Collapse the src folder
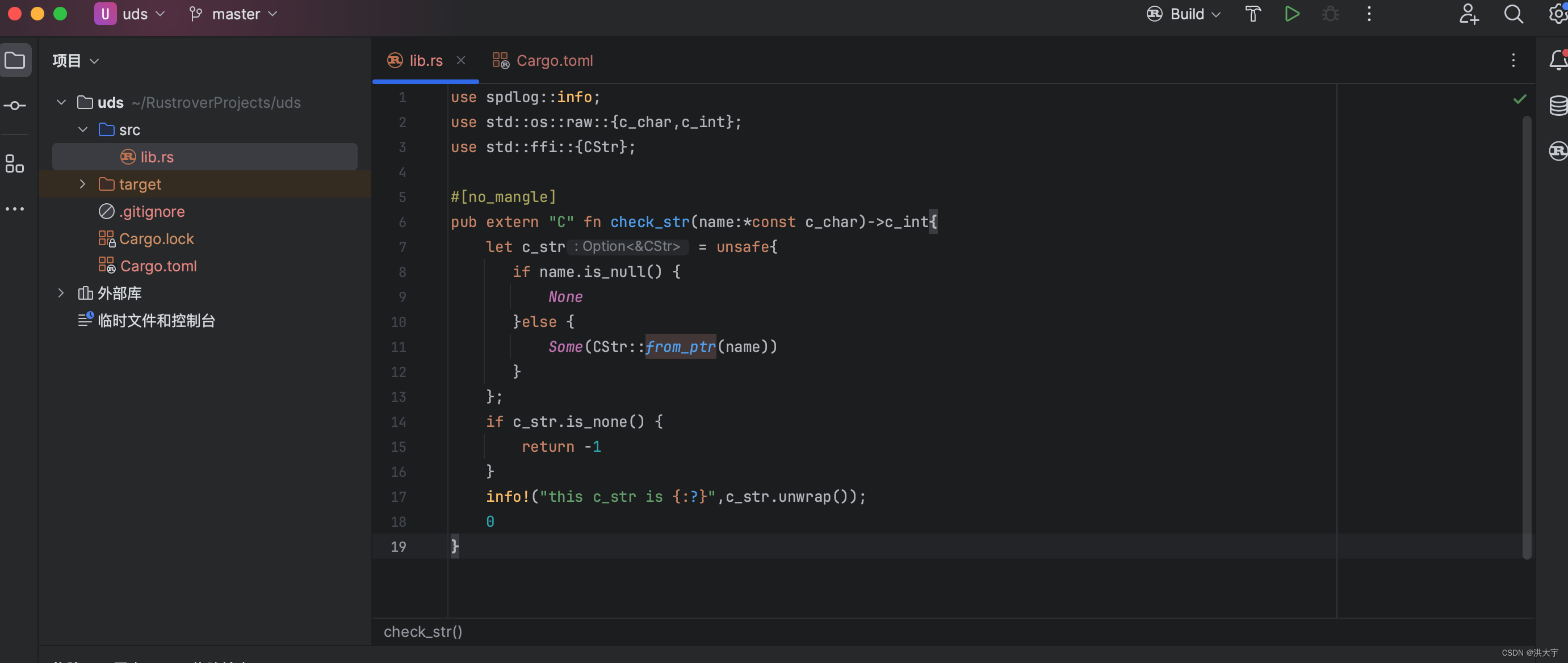Viewport: 1568px width, 663px height. (x=83, y=129)
